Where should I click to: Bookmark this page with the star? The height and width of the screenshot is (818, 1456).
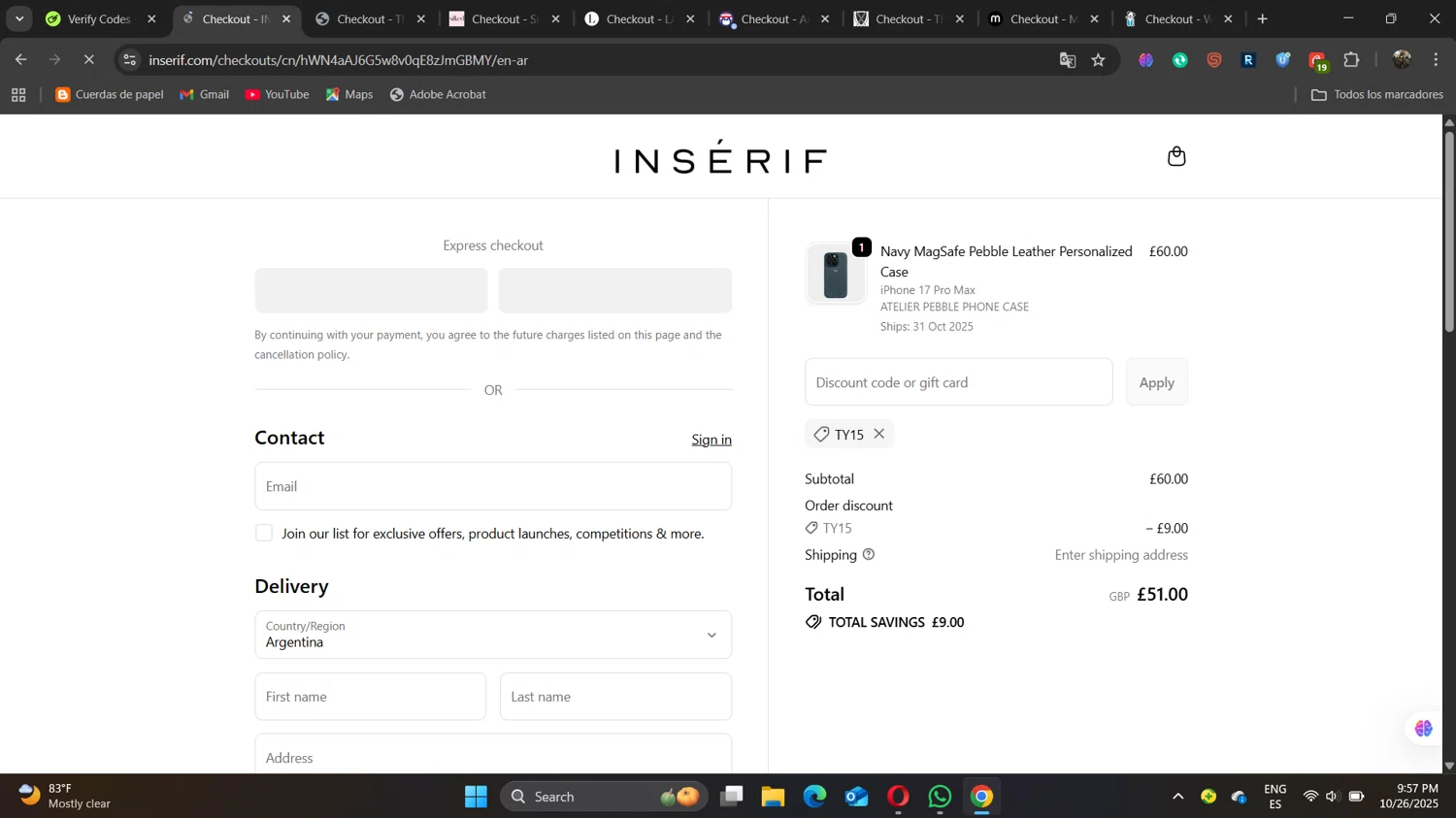pos(1098,60)
